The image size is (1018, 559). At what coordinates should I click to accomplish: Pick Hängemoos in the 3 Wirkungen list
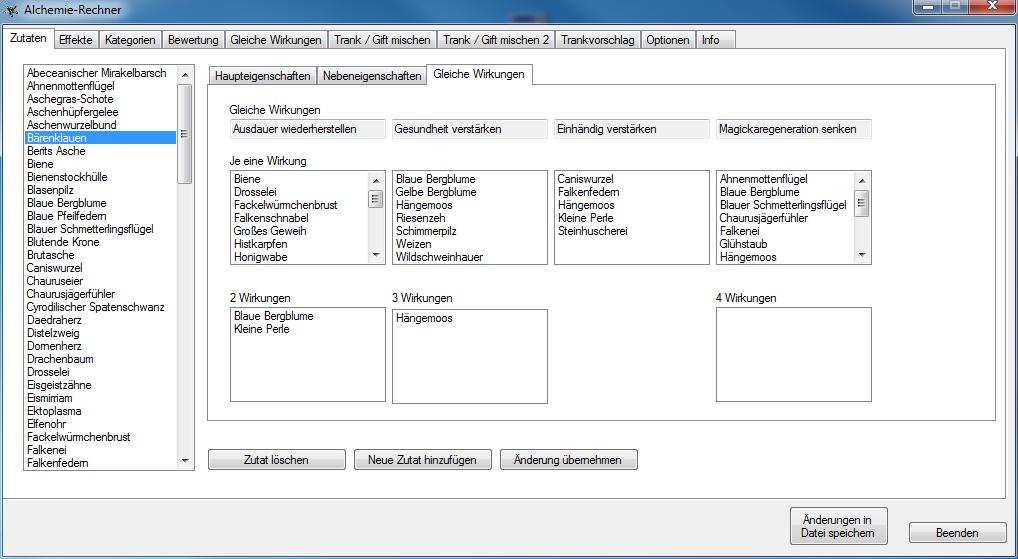(x=424, y=318)
